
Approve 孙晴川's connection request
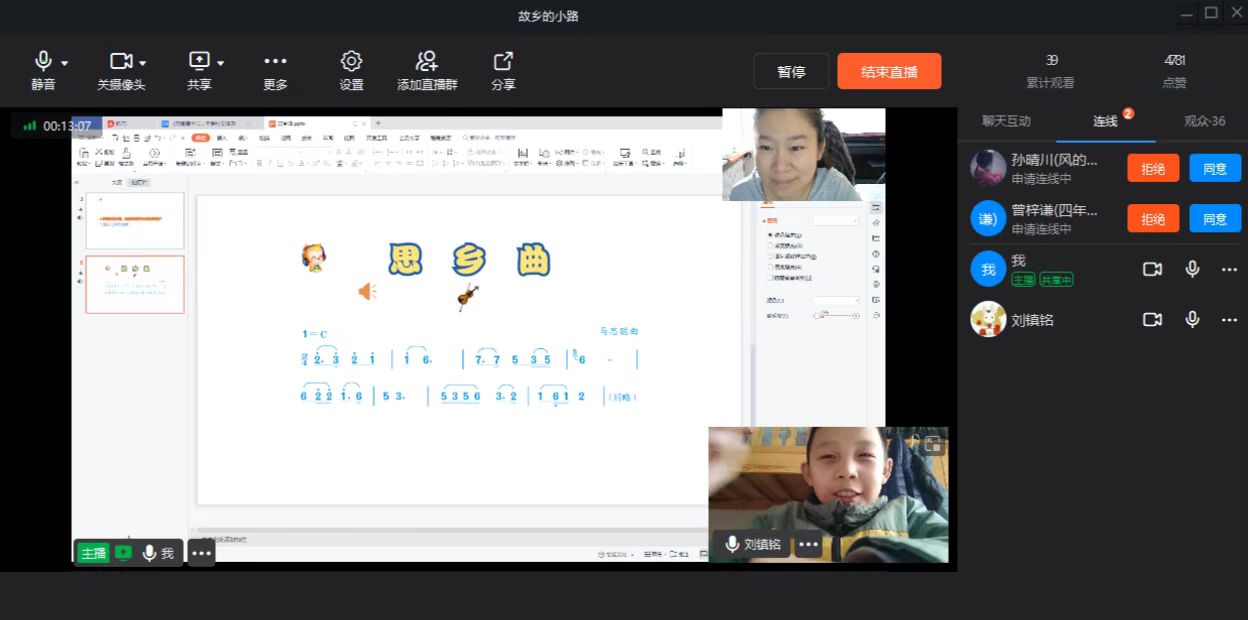tap(1215, 168)
